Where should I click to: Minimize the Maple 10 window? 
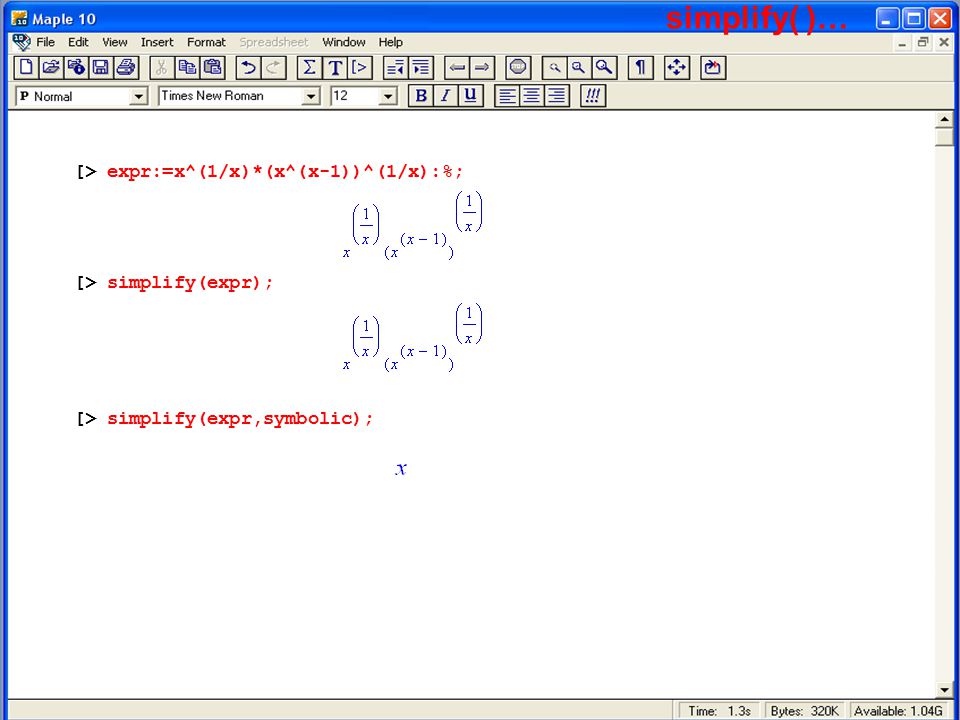[x=887, y=19]
